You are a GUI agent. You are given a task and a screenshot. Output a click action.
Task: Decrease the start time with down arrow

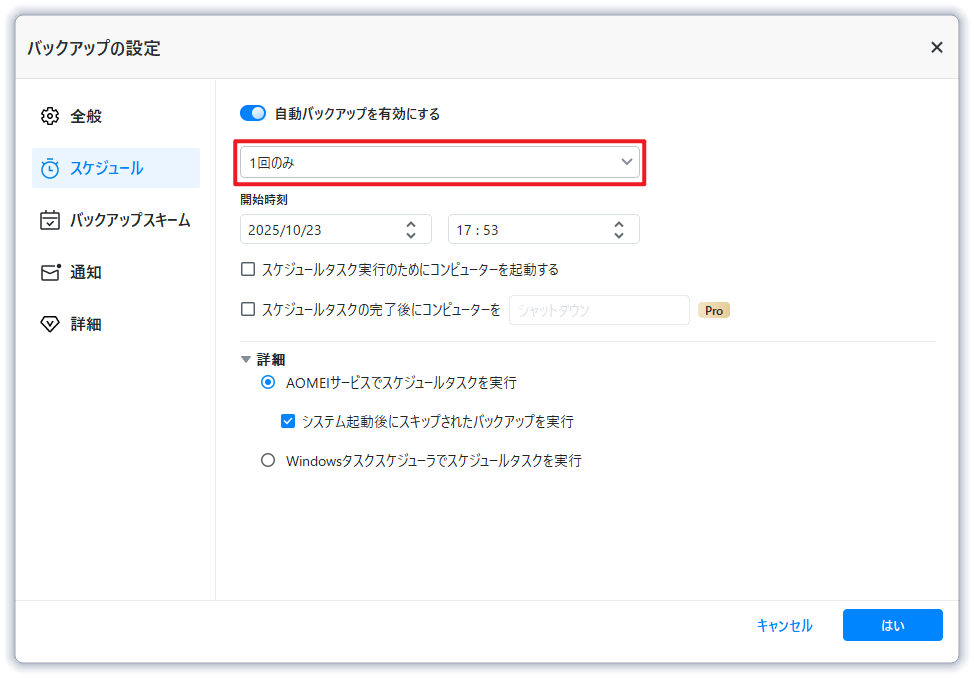619,236
